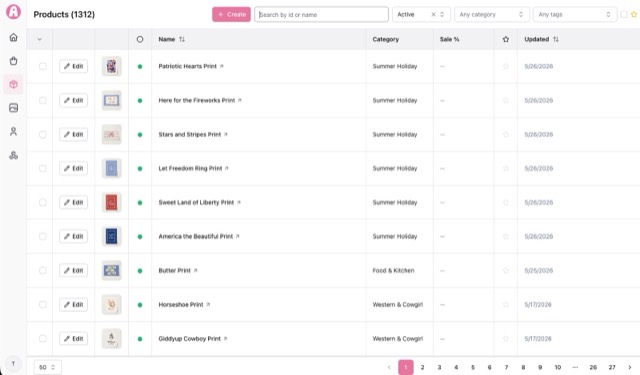Go to page 5
This screenshot has width=640, height=375.
[473, 367]
